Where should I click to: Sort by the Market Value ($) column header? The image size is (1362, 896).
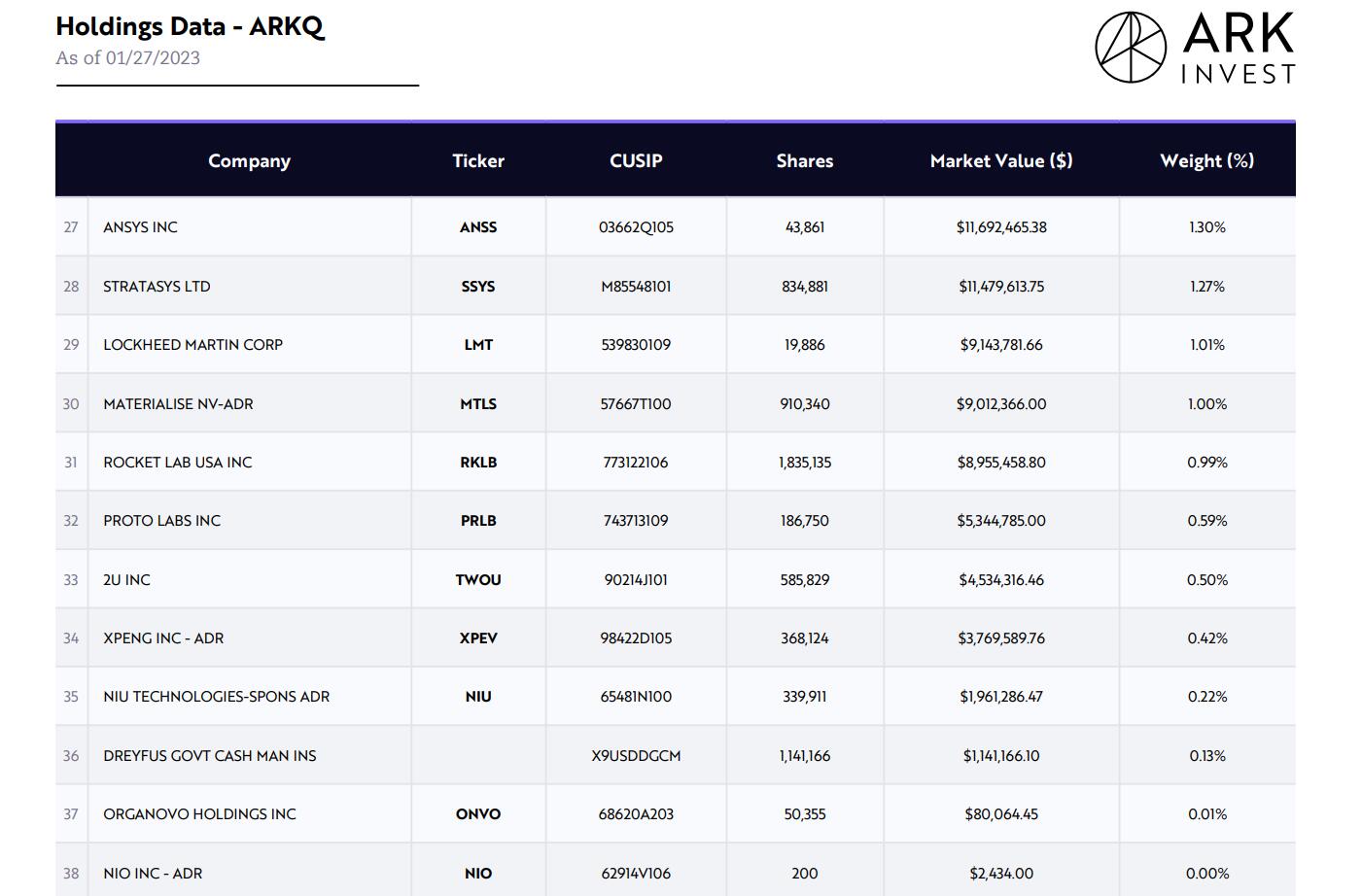[x=1000, y=160]
